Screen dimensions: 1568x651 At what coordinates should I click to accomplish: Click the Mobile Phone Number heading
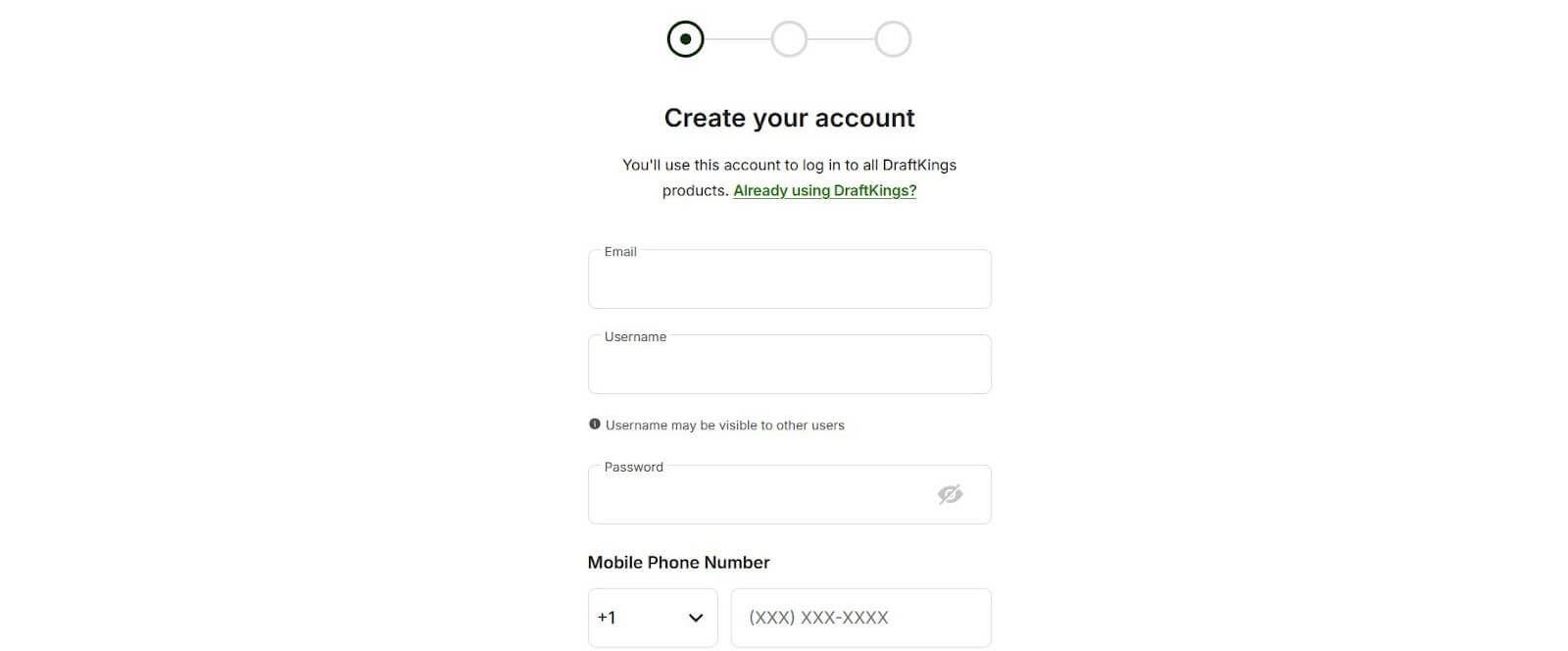tap(678, 562)
